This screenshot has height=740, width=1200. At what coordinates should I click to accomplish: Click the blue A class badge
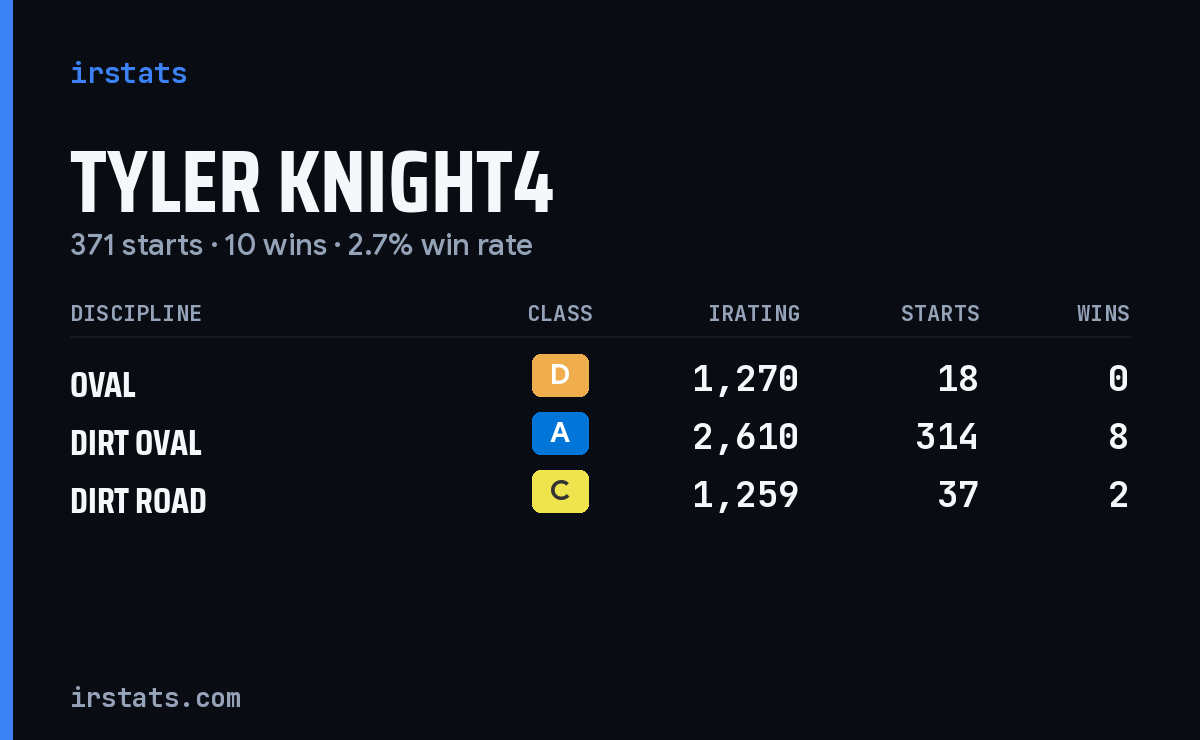(560, 434)
